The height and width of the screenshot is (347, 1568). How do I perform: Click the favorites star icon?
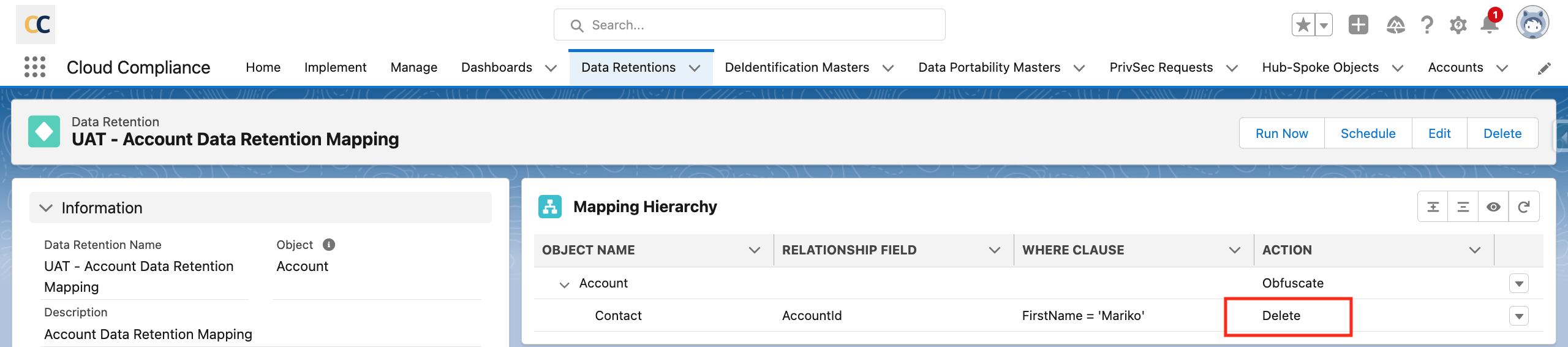coord(1303,25)
